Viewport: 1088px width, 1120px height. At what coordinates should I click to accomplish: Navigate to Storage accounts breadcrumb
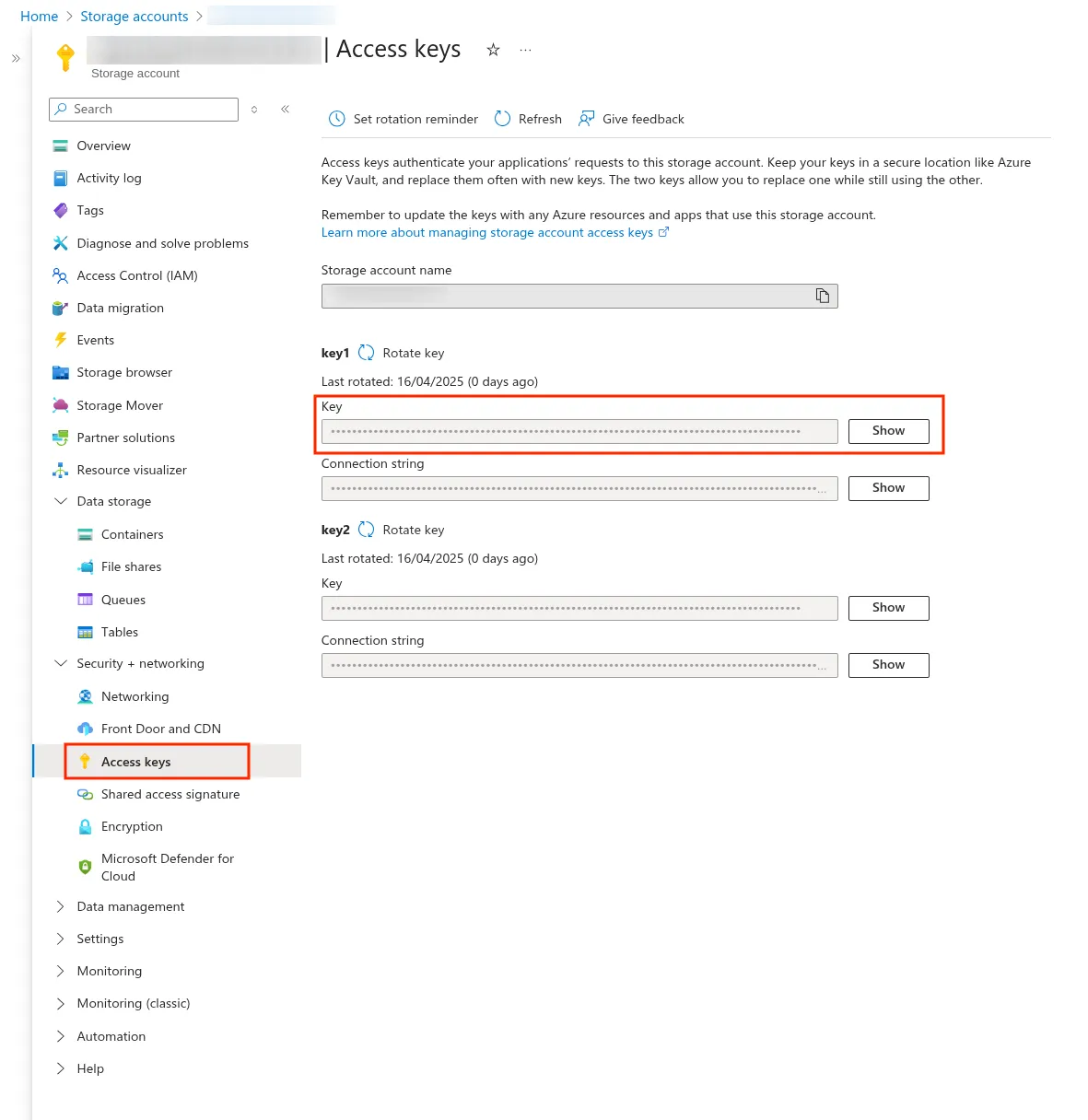(x=135, y=17)
